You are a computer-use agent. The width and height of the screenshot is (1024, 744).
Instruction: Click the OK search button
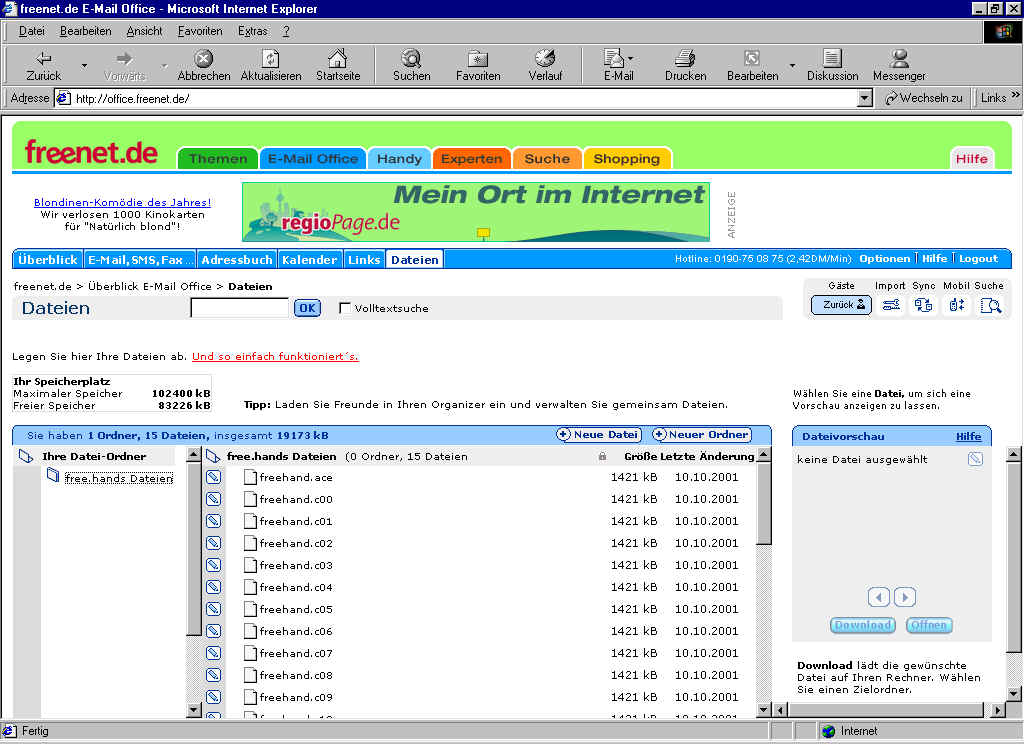point(307,308)
